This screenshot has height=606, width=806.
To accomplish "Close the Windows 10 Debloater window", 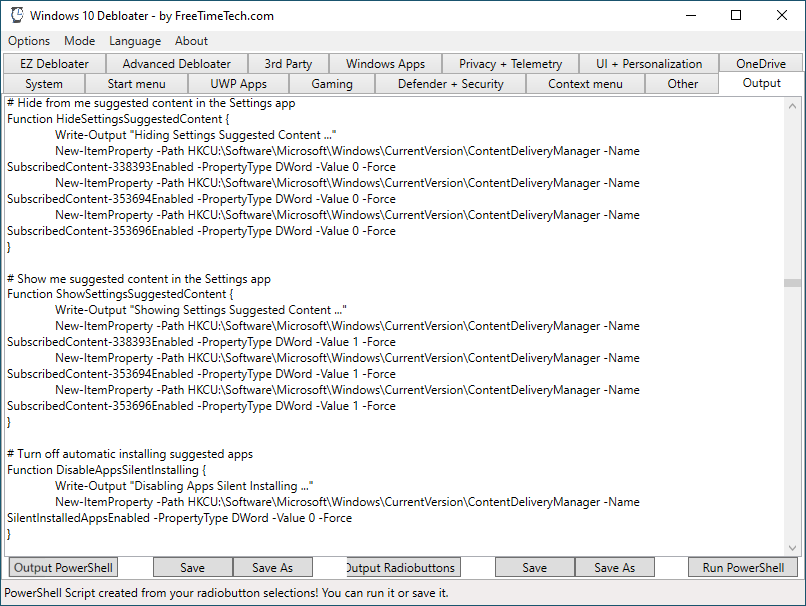I will pos(782,15).
